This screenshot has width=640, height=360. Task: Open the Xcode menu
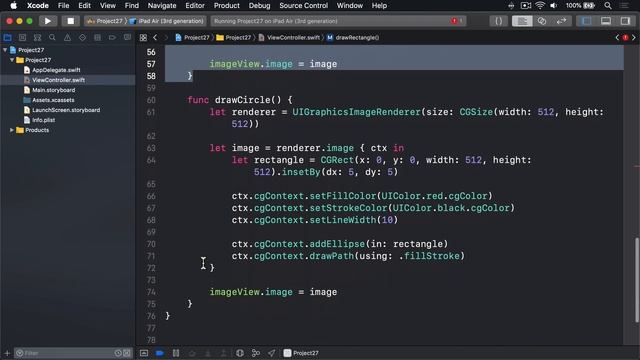38,6
